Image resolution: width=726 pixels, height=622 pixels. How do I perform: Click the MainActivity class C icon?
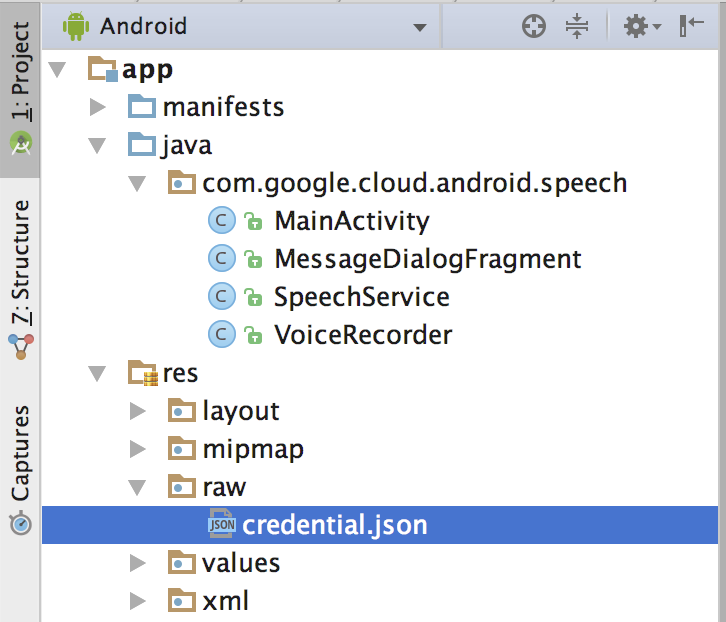click(x=222, y=220)
